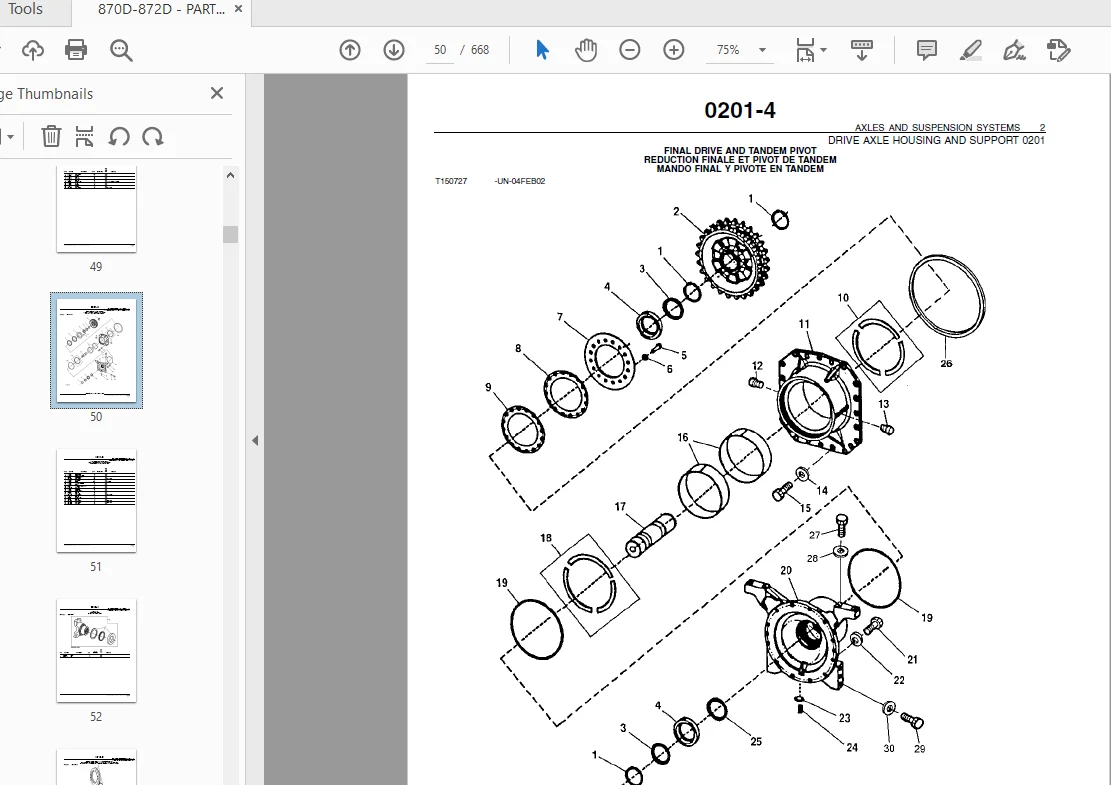Click the date code -UN-04FEB02

pyautogui.click(x=519, y=181)
